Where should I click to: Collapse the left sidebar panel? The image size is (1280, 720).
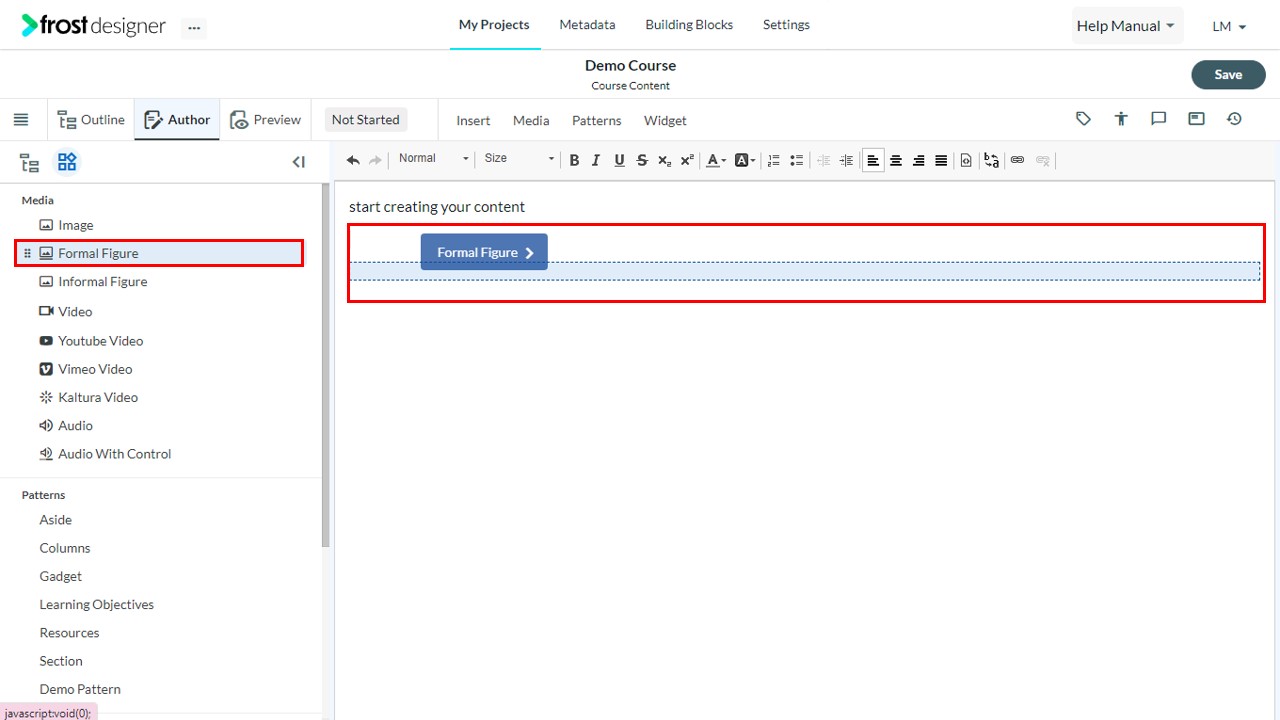point(298,162)
